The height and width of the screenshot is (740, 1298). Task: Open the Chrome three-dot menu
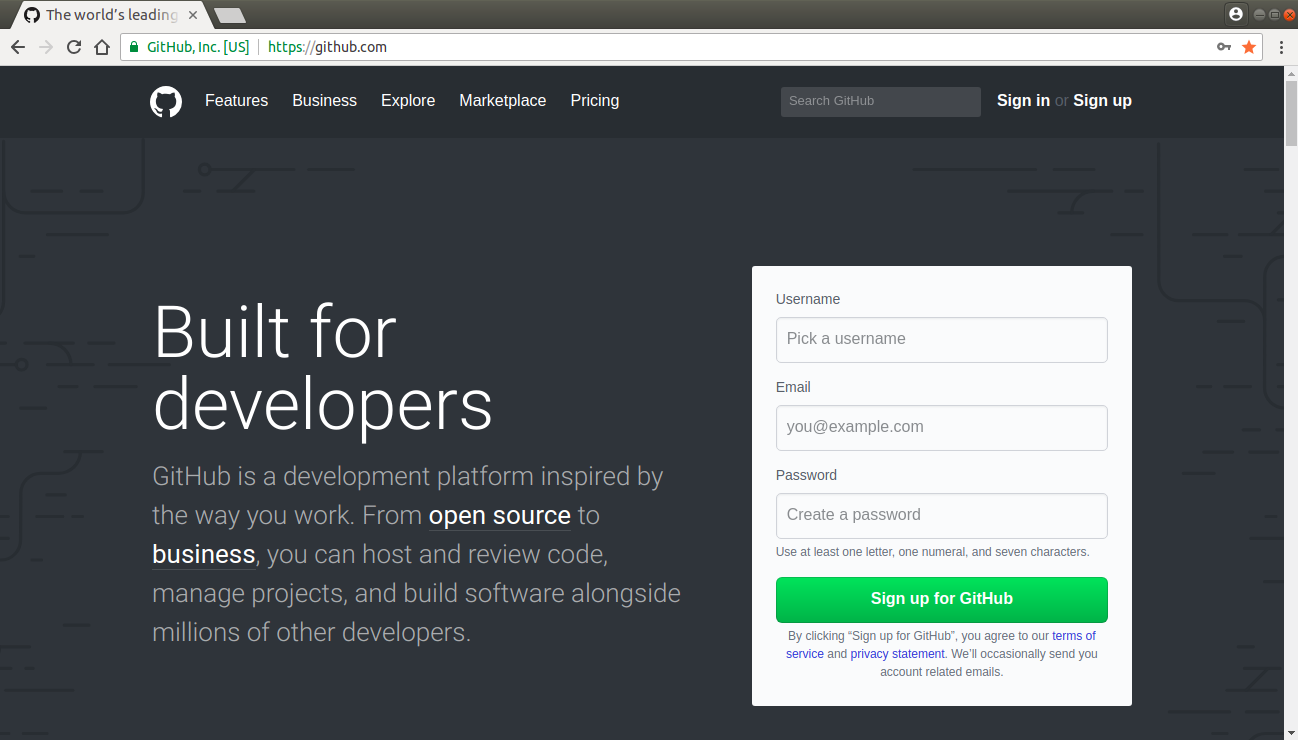point(1281,47)
